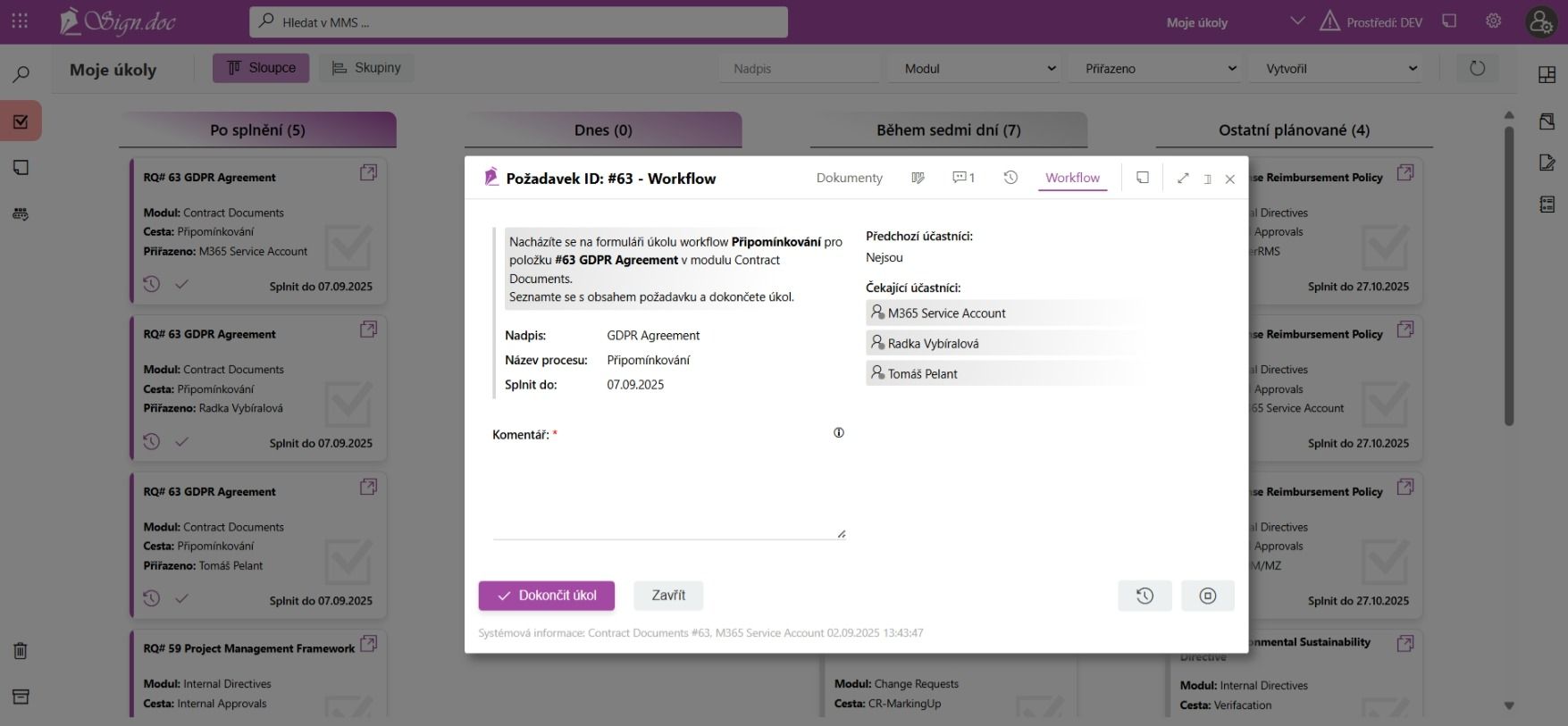The width and height of the screenshot is (1568, 726).
Task: Open the archive box icon in sidebar
Action: (x=21, y=697)
